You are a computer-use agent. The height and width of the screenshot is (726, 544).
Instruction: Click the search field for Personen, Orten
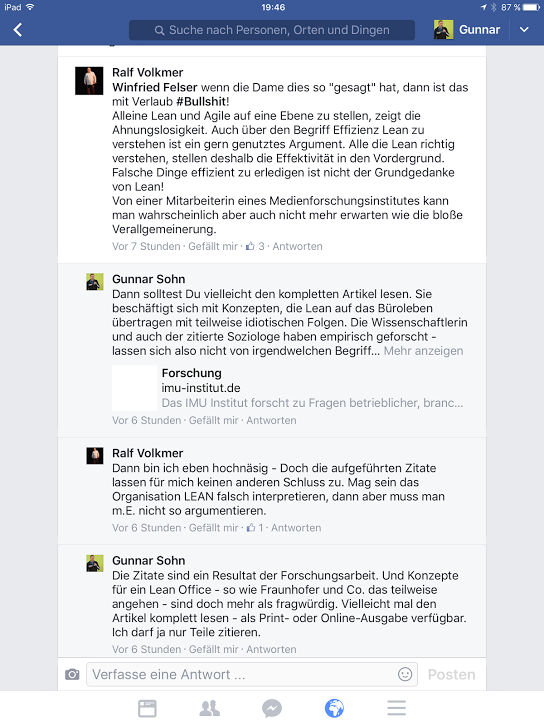pyautogui.click(x=272, y=30)
